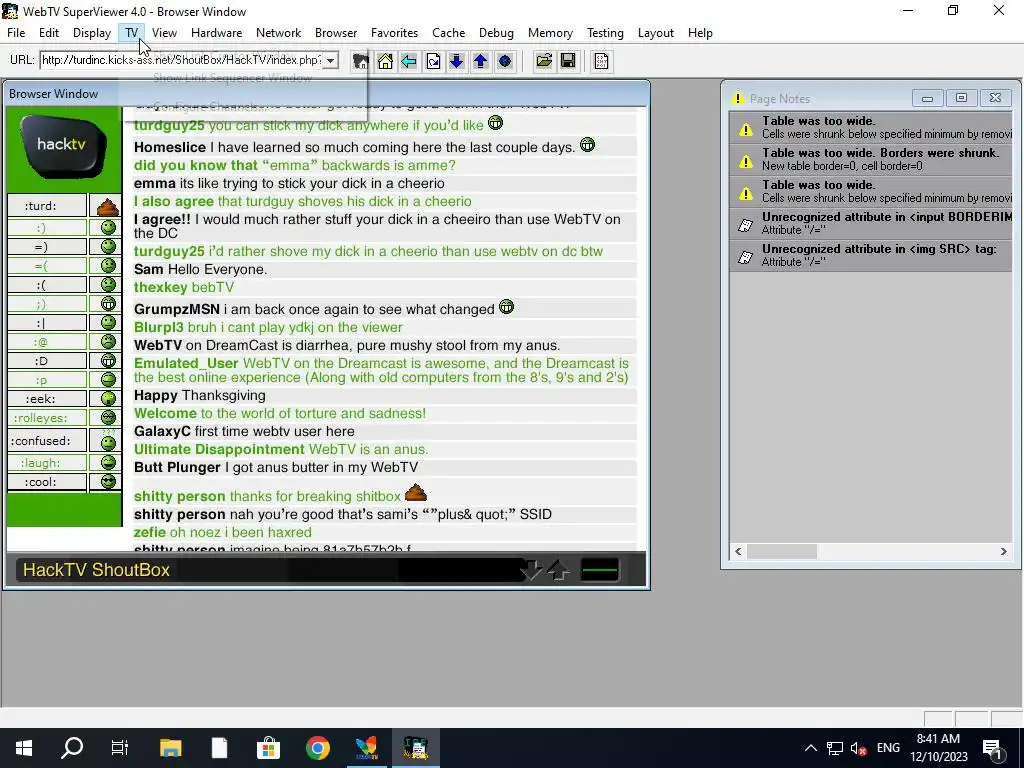Select the 'Borders were shrunk' page note
Image resolution: width=1024 pixels, height=768 pixels.
(871, 159)
